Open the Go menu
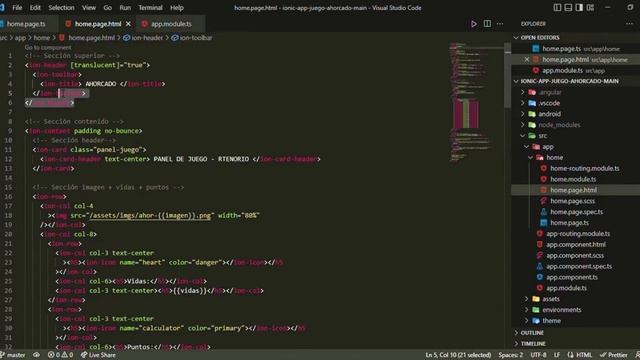The height and width of the screenshot is (360, 640). (x=107, y=8)
